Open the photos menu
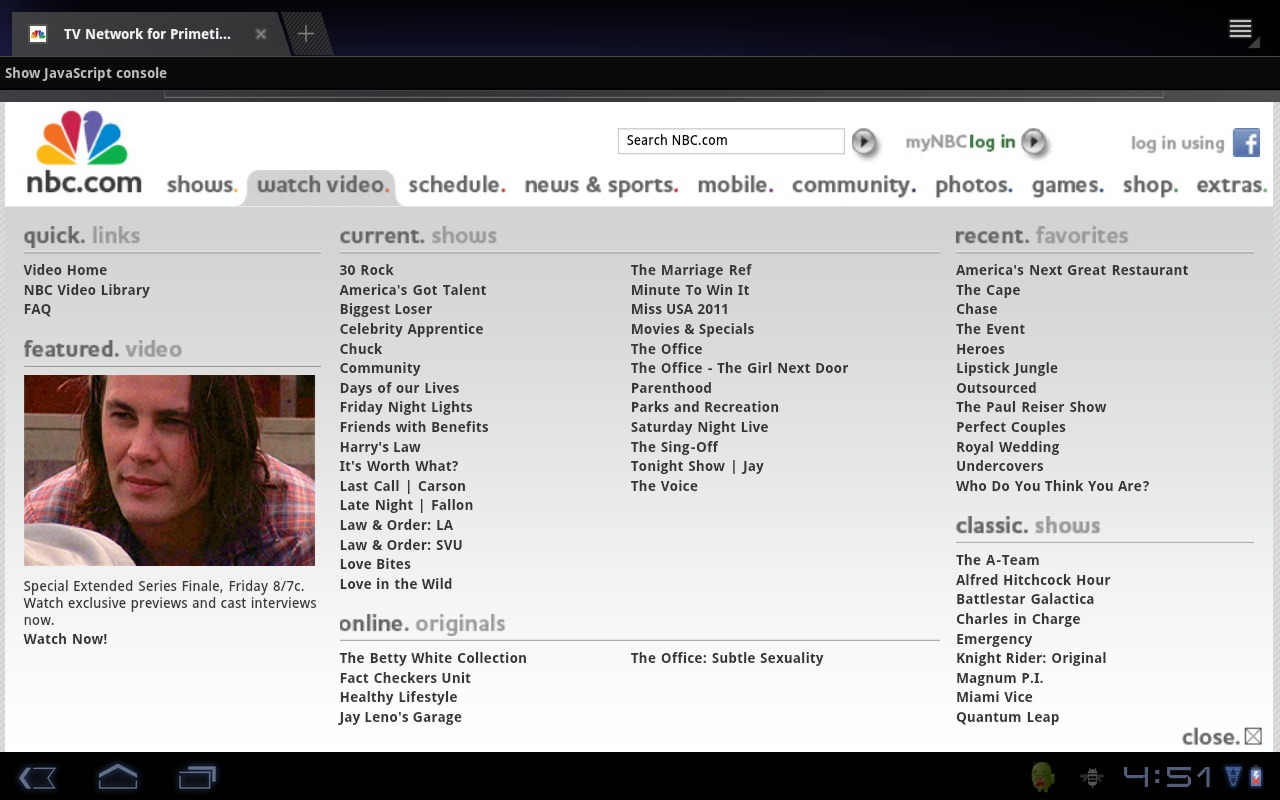The width and height of the screenshot is (1280, 800). (x=974, y=185)
